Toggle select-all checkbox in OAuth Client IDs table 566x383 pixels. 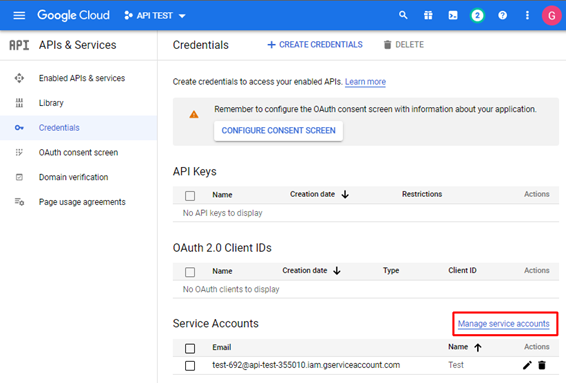coord(190,272)
